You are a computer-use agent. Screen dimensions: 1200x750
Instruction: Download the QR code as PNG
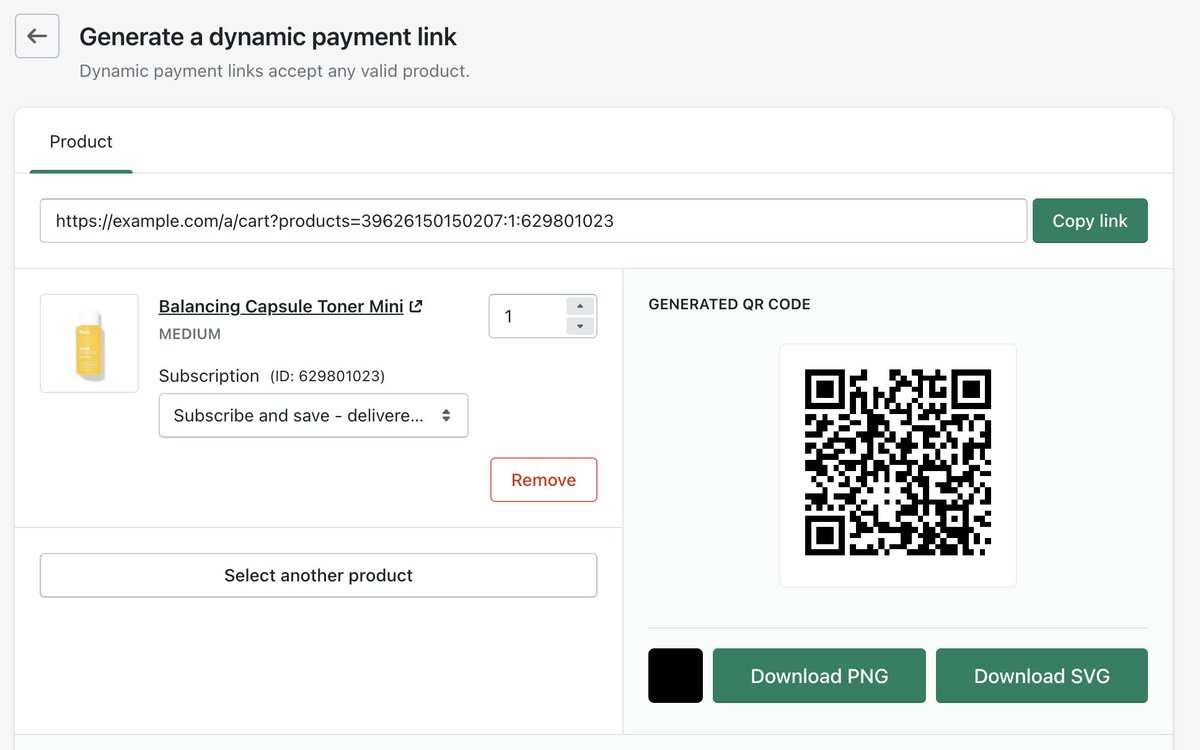(x=819, y=676)
